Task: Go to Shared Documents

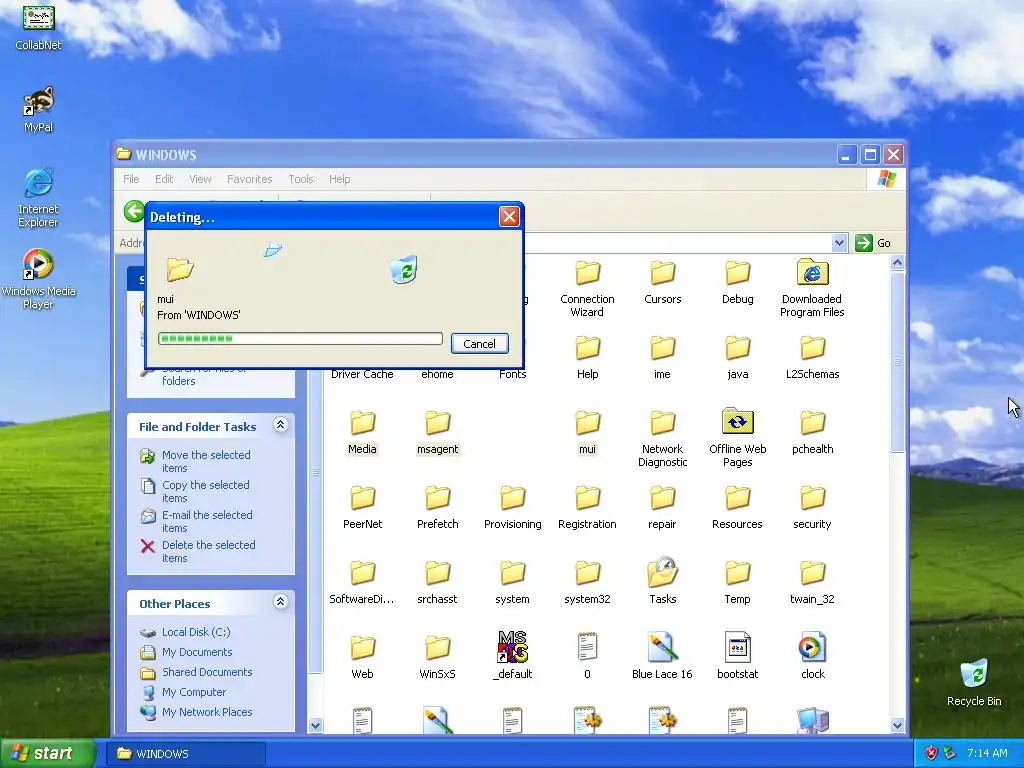Action: pyautogui.click(x=206, y=672)
